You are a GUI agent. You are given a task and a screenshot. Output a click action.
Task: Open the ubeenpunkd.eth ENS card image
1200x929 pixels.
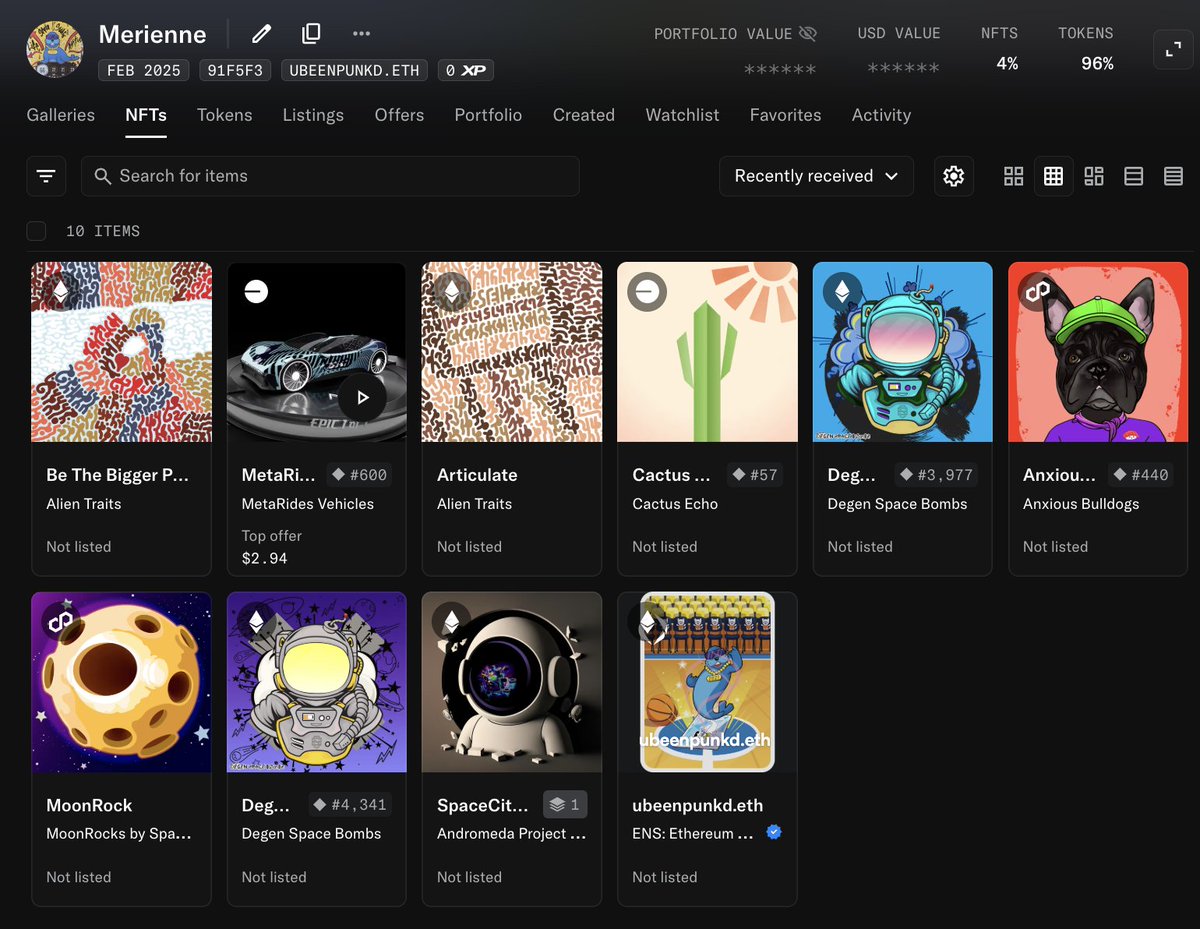(x=707, y=682)
